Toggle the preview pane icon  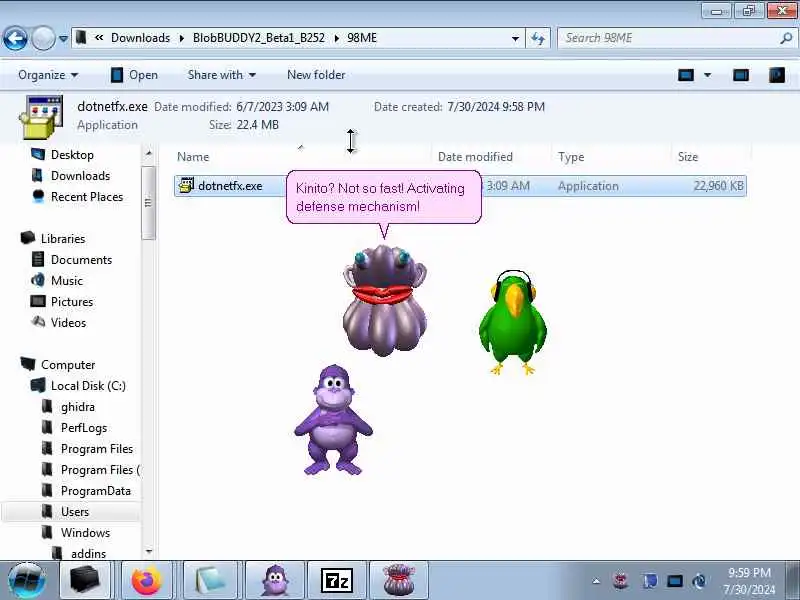pyautogui.click(x=740, y=76)
